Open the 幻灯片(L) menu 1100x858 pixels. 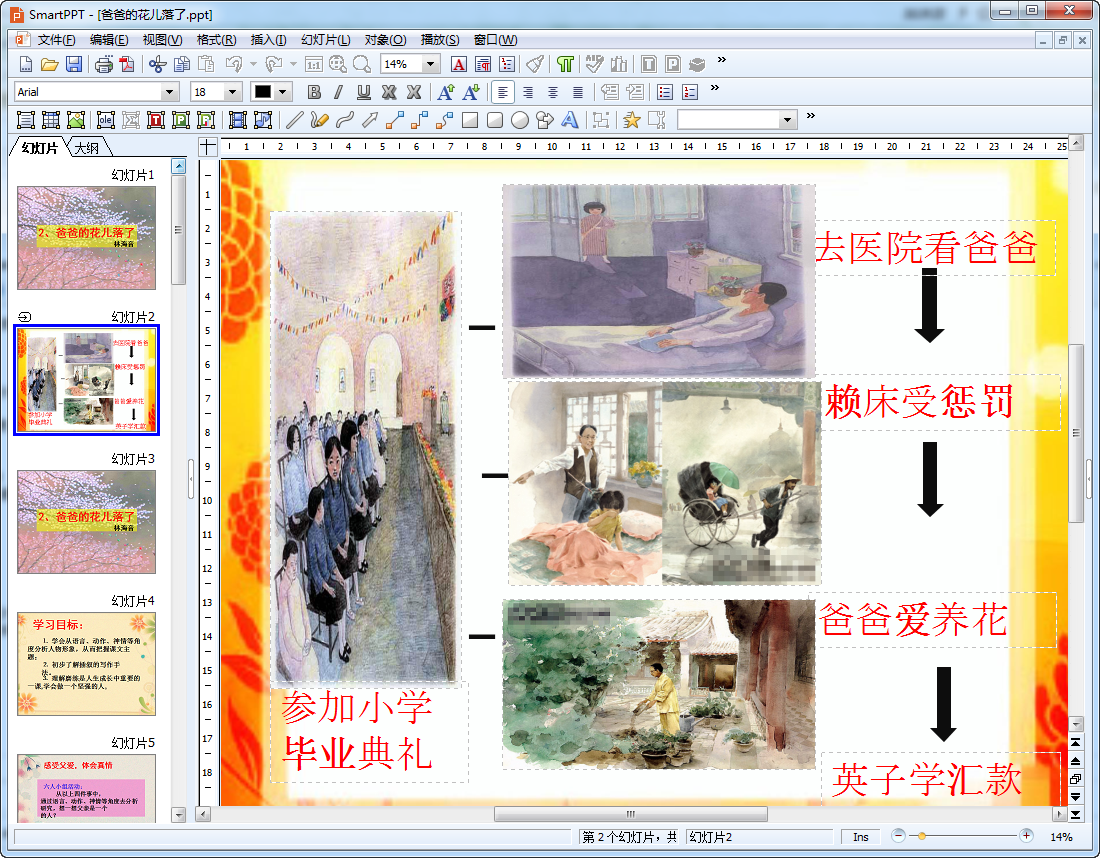click(326, 40)
